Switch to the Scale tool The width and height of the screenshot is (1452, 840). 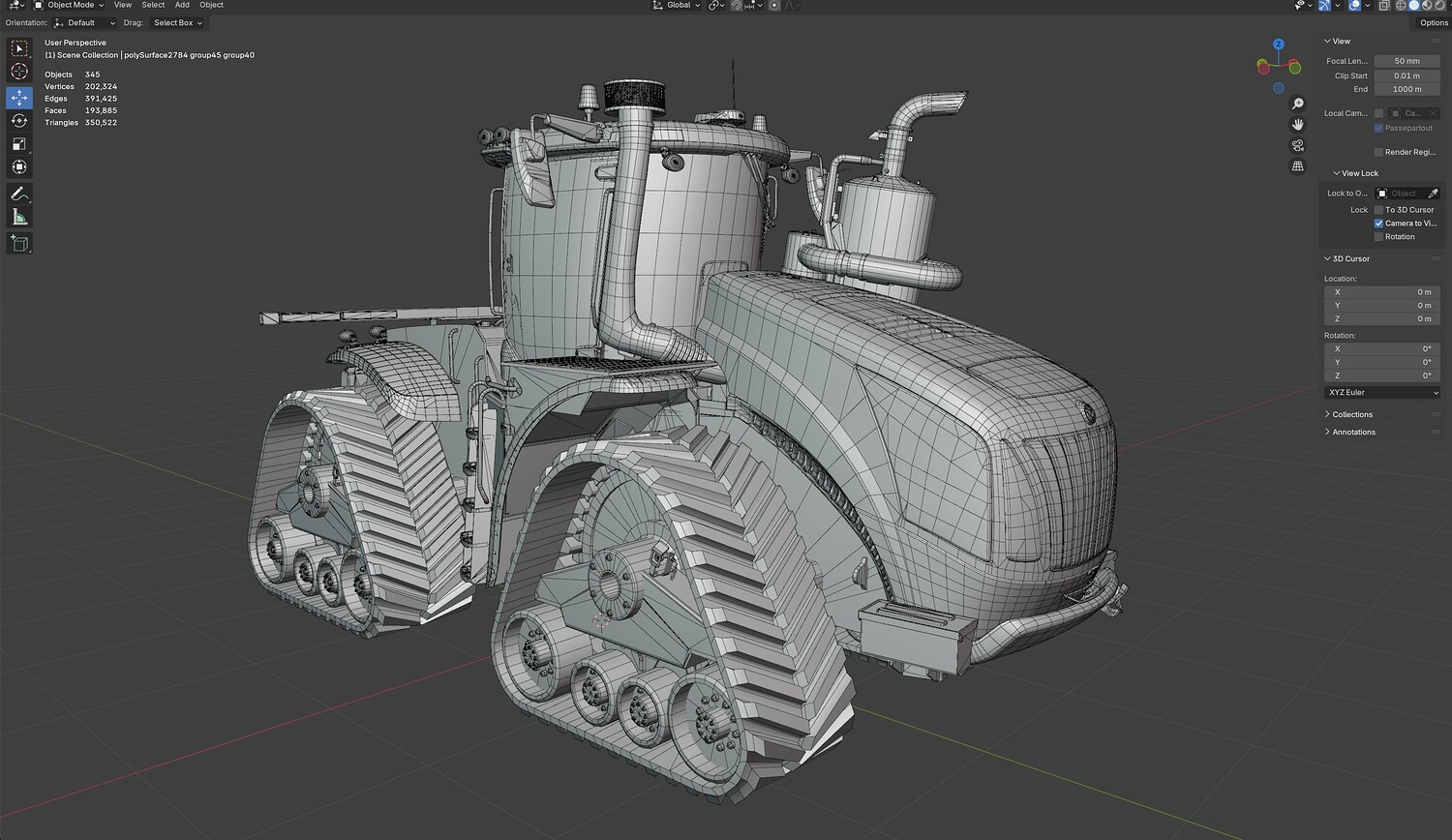19,144
